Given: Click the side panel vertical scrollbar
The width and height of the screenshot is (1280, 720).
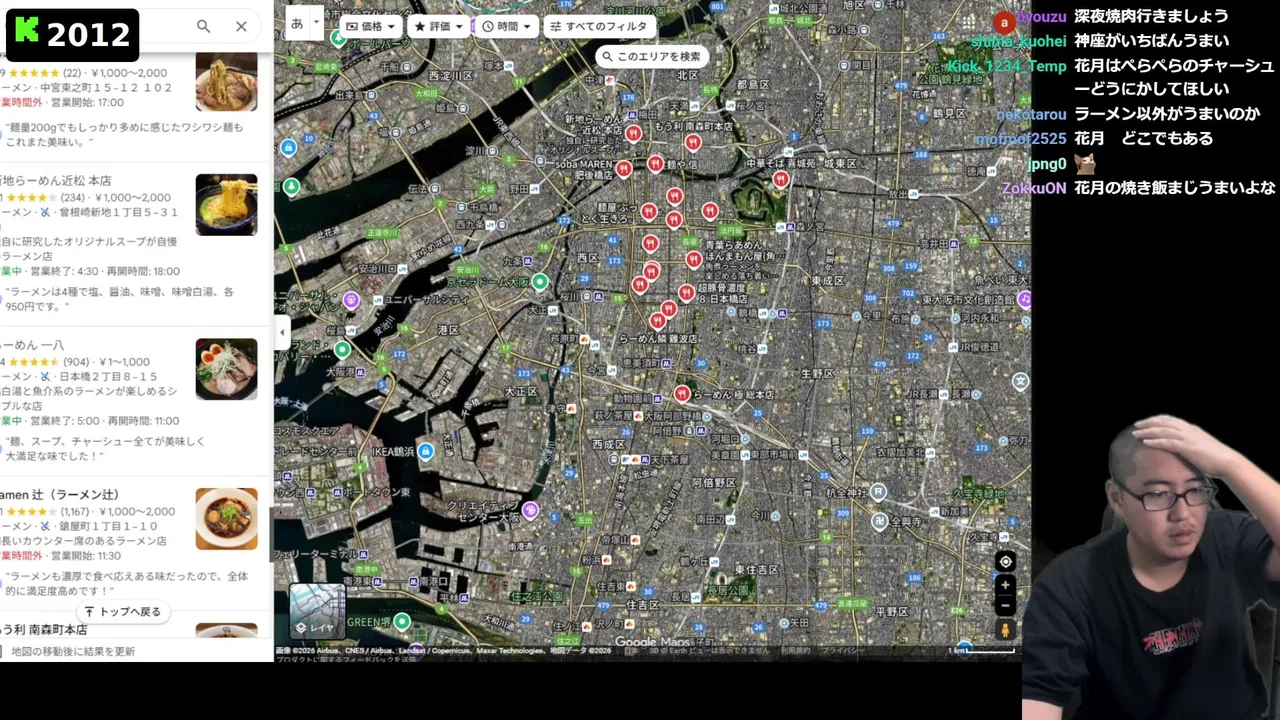Looking at the screenshot, I should pyautogui.click(x=271, y=535).
